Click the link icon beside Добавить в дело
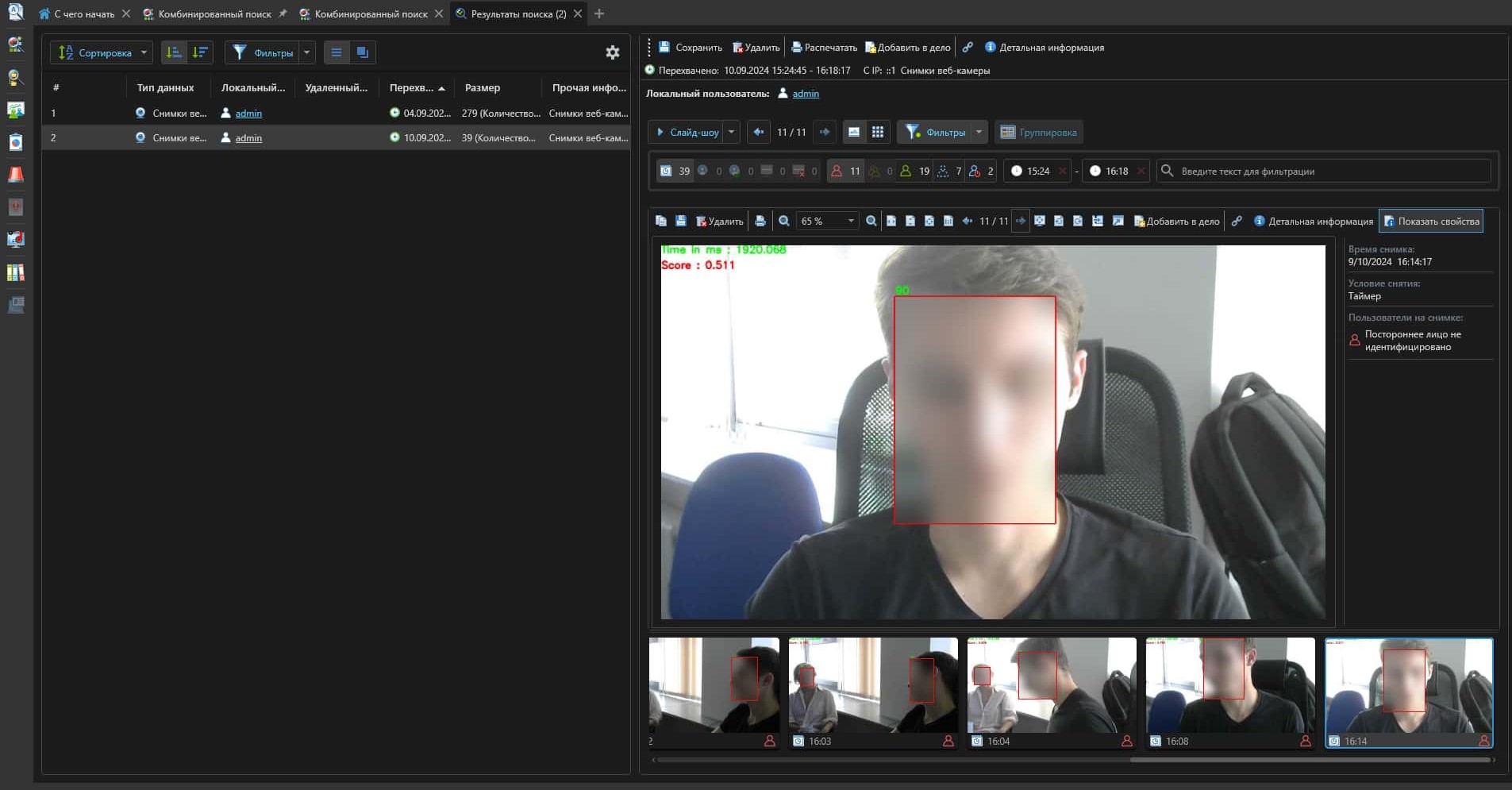 point(968,48)
